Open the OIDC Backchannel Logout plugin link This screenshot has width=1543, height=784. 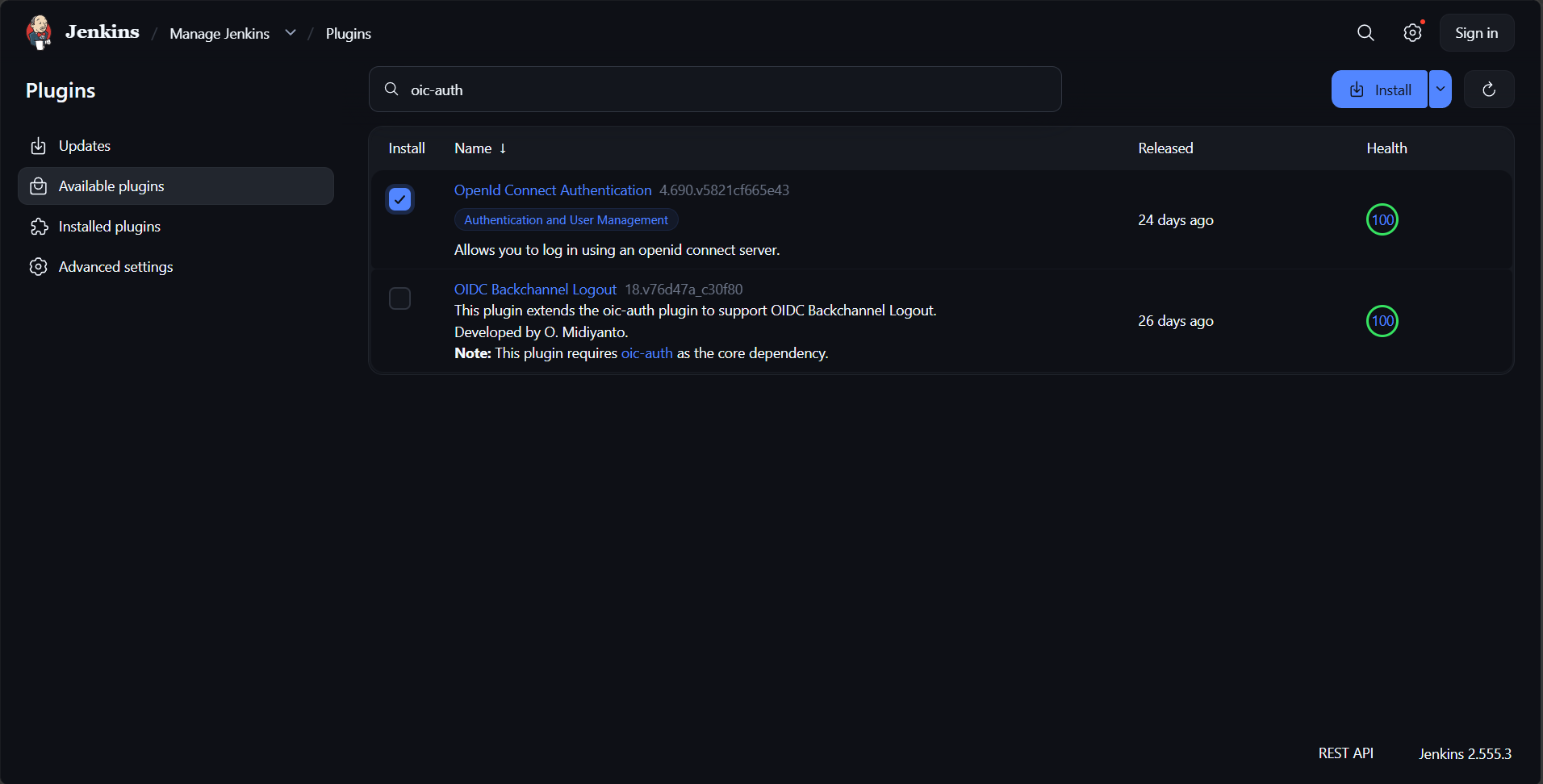pyautogui.click(x=535, y=290)
